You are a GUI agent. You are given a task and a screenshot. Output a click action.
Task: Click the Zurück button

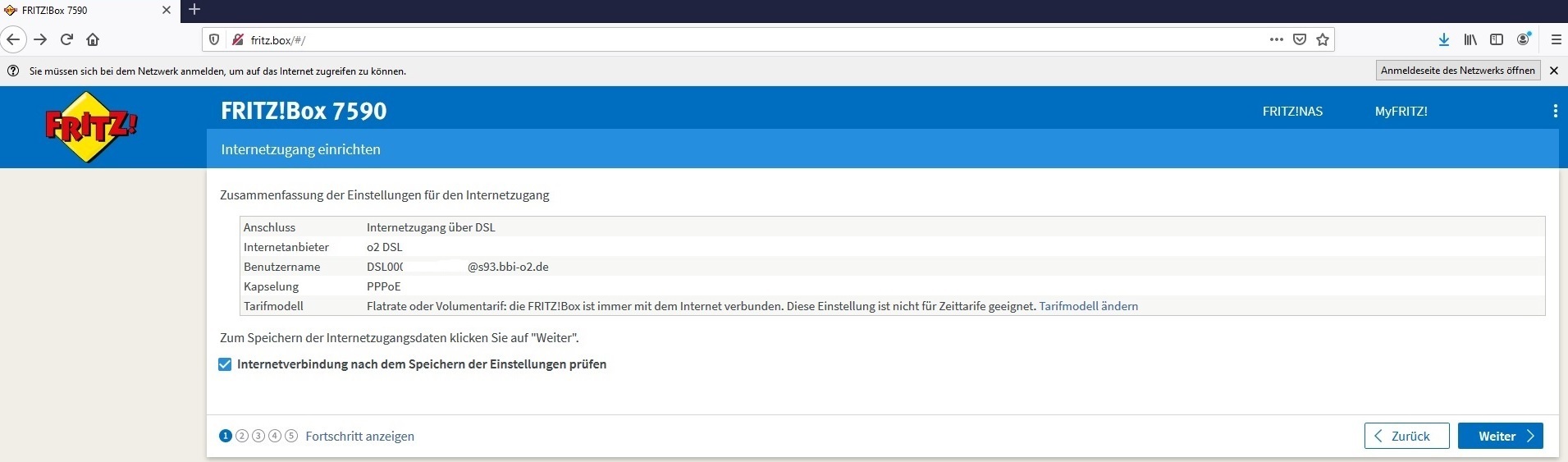pos(1406,436)
